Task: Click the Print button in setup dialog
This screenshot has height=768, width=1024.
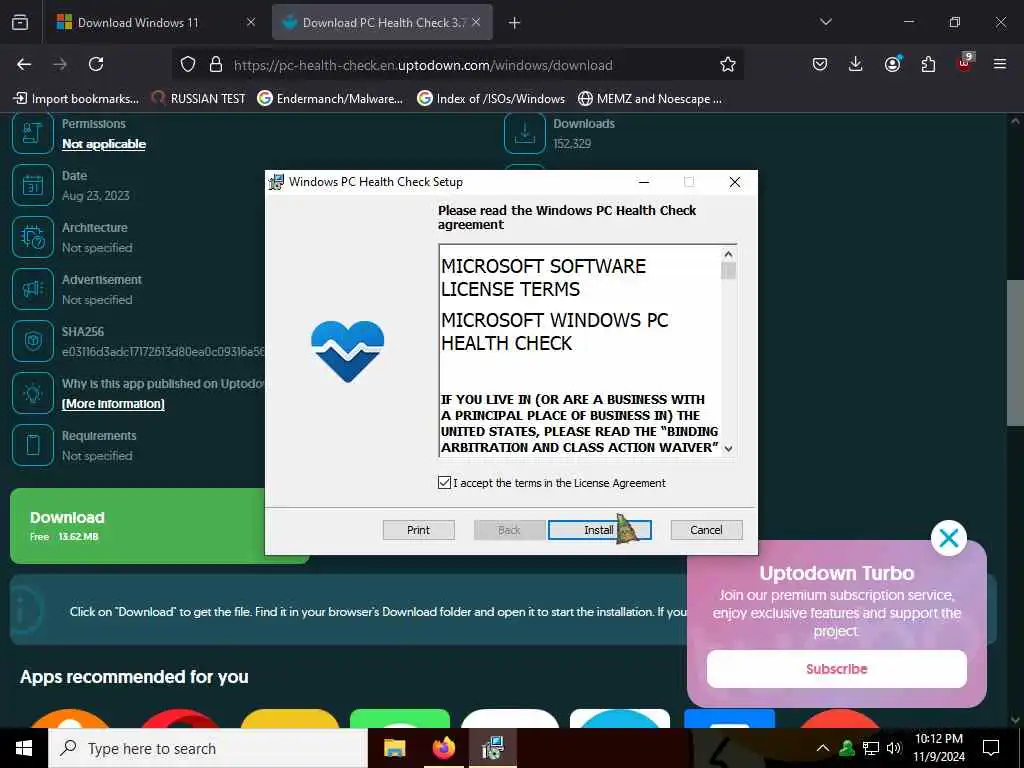Action: coord(418,530)
